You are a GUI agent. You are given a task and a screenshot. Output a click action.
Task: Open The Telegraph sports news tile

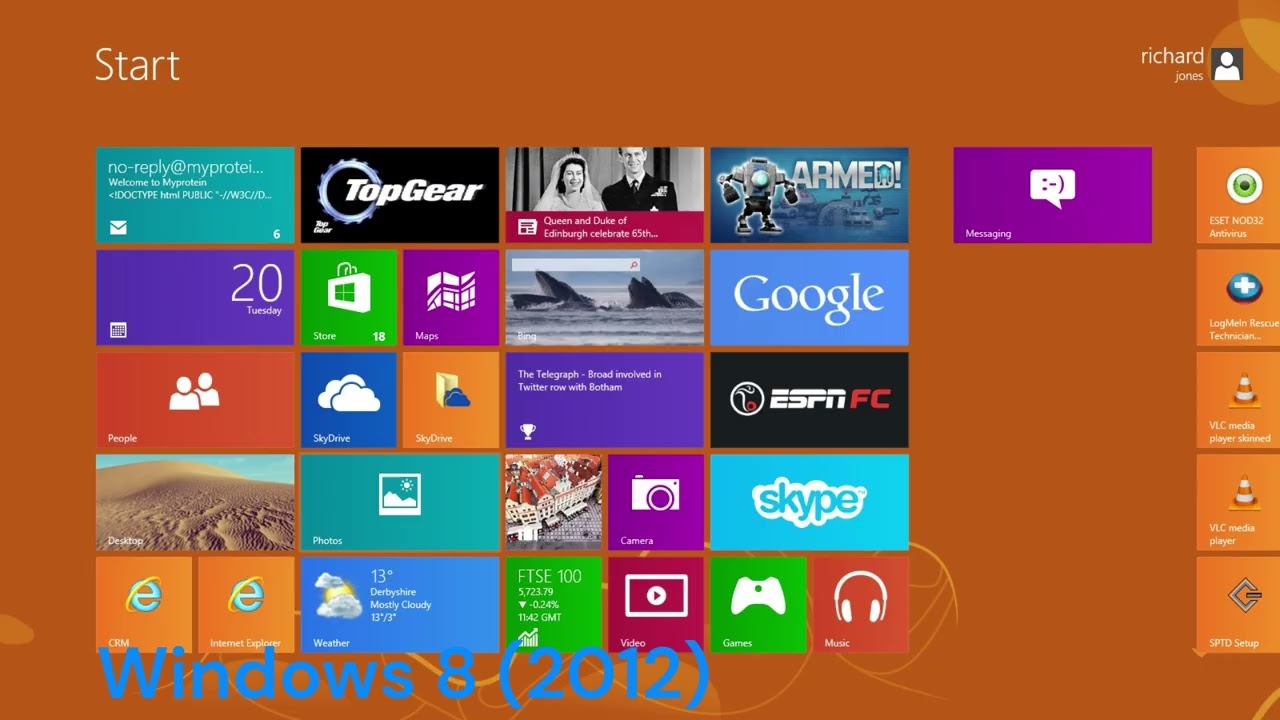pos(605,400)
